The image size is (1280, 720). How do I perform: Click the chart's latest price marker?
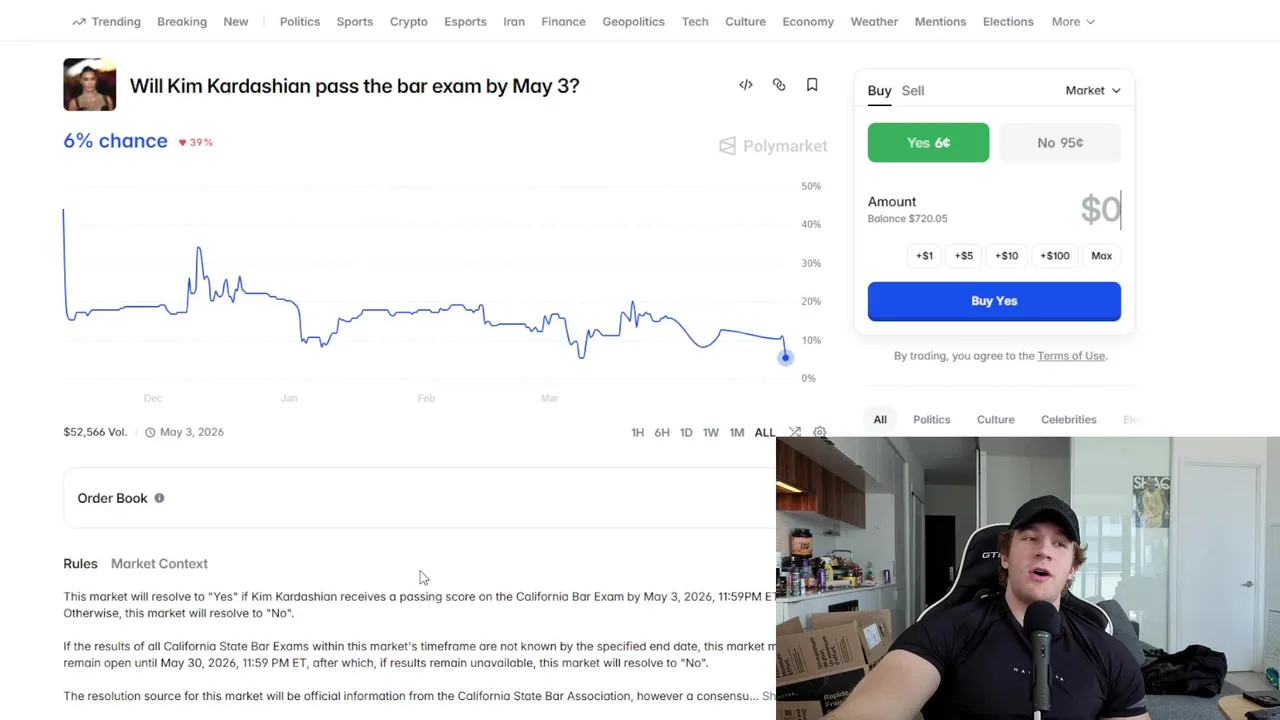(785, 357)
